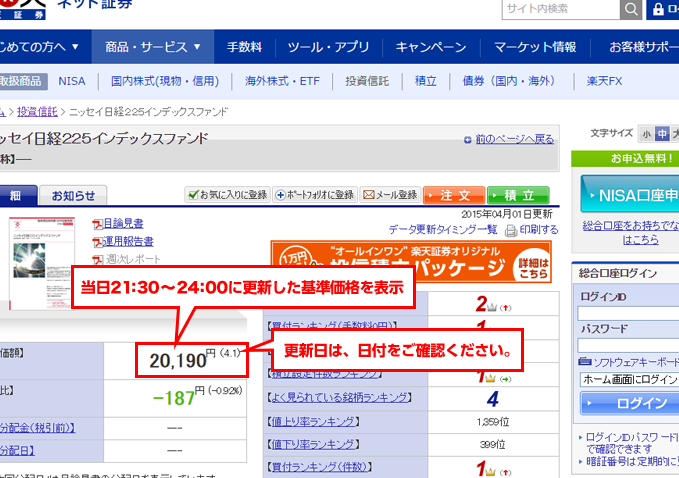Click the PDF icon beside 運用報告書
679x478 pixels.
click(x=97, y=242)
